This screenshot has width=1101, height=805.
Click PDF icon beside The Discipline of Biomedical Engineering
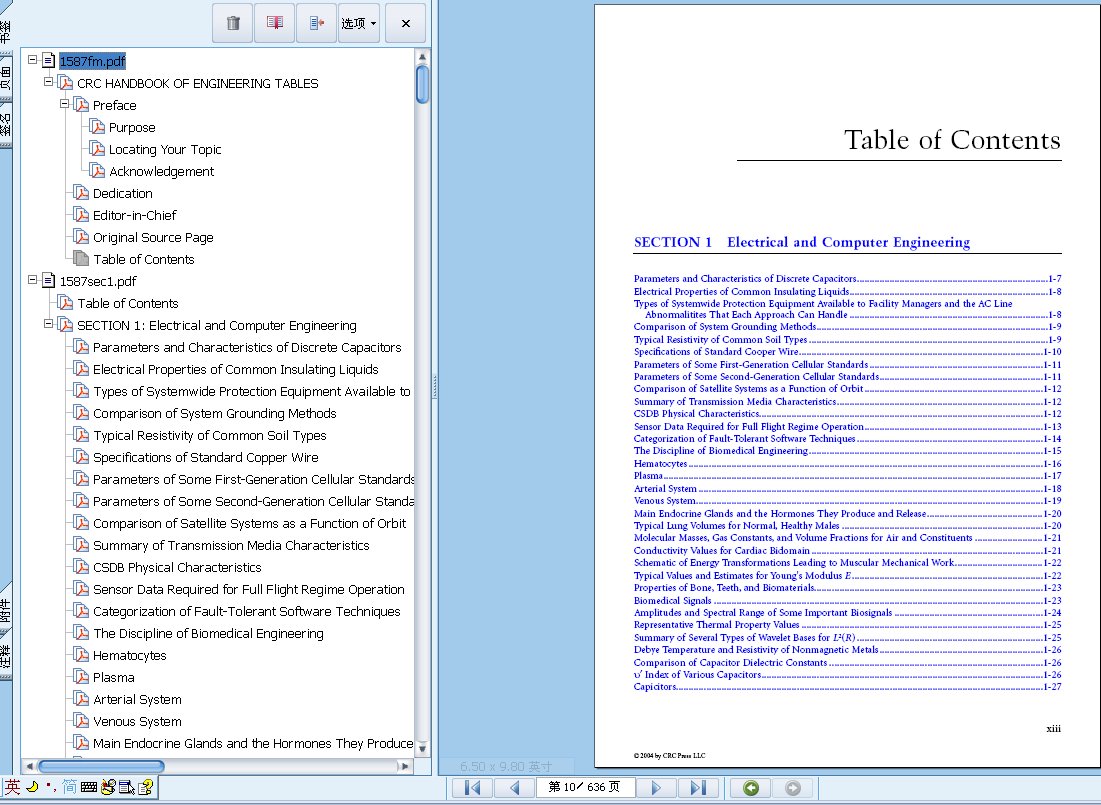click(x=81, y=632)
